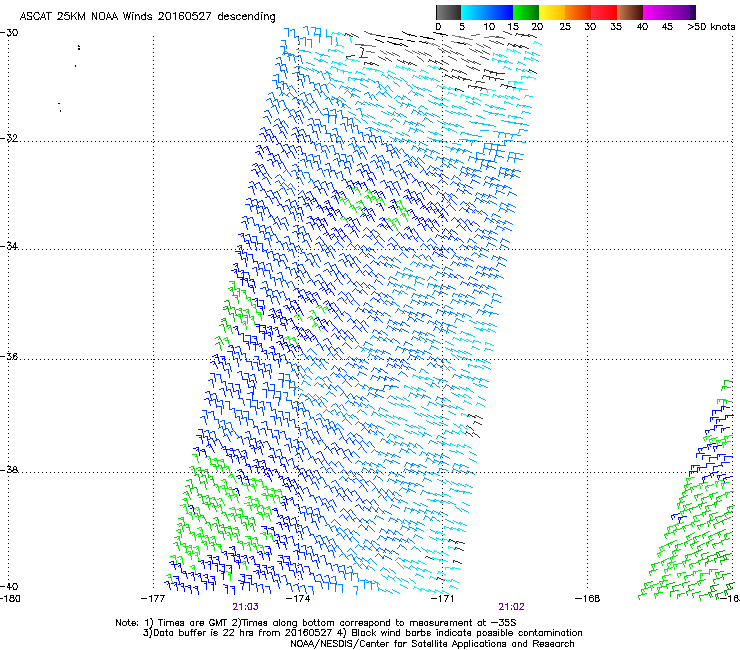
Task: Click the '-177' longitude label
Action: click(153, 599)
